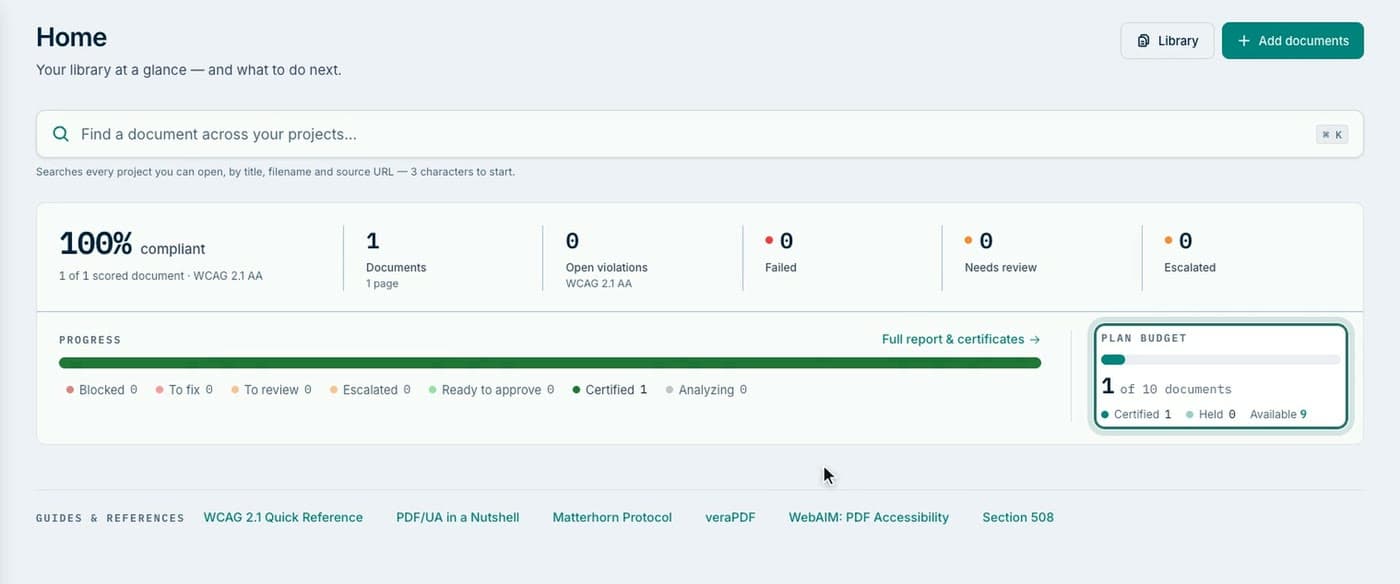Click the green overall progress bar
Viewport: 1400px width, 584px height.
(550, 363)
